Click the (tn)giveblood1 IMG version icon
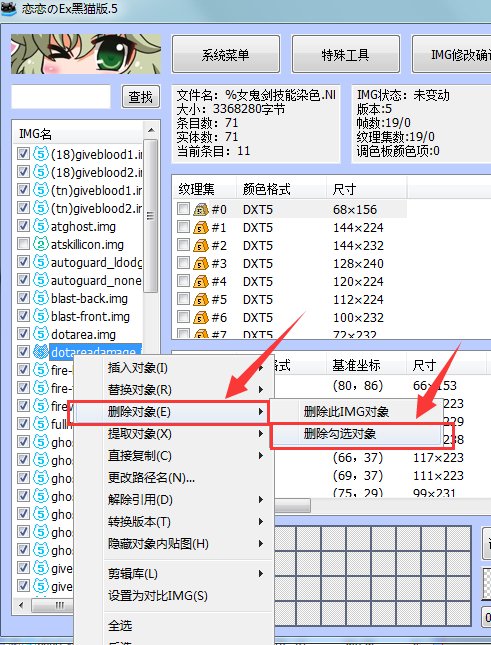 (41, 190)
